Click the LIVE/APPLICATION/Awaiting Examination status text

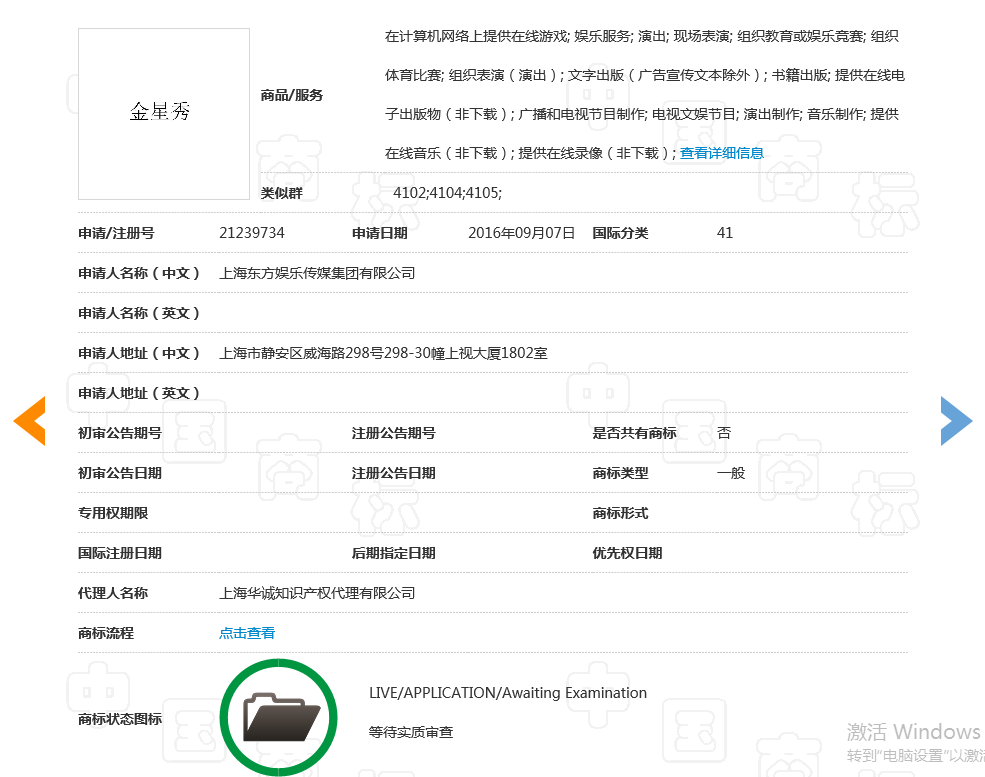(x=505, y=692)
